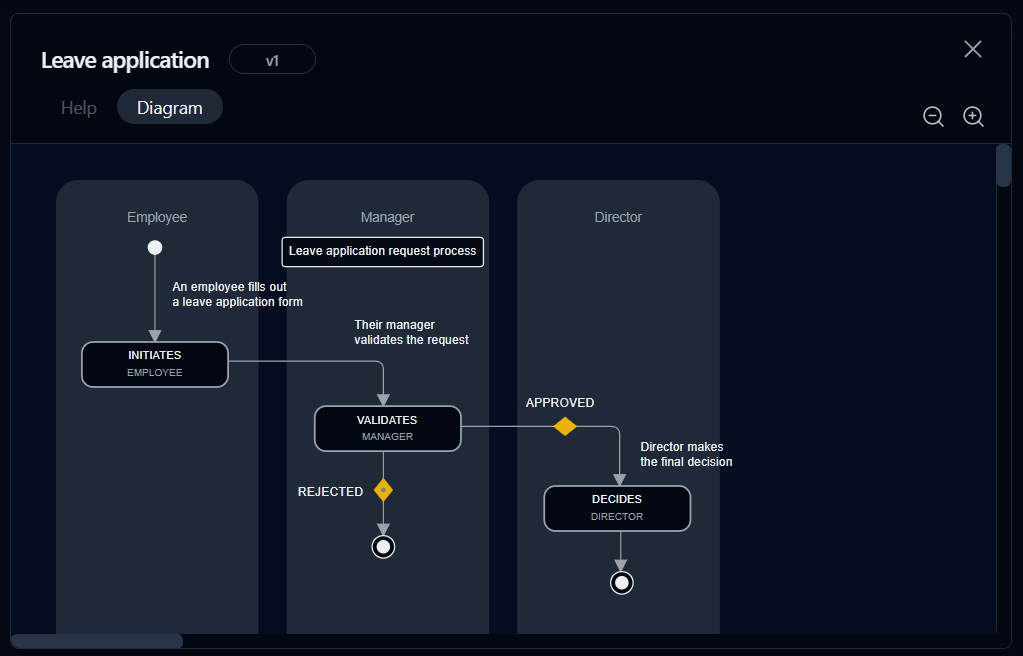
Task: Click the zoom in magnifier icon
Action: pyautogui.click(x=973, y=116)
